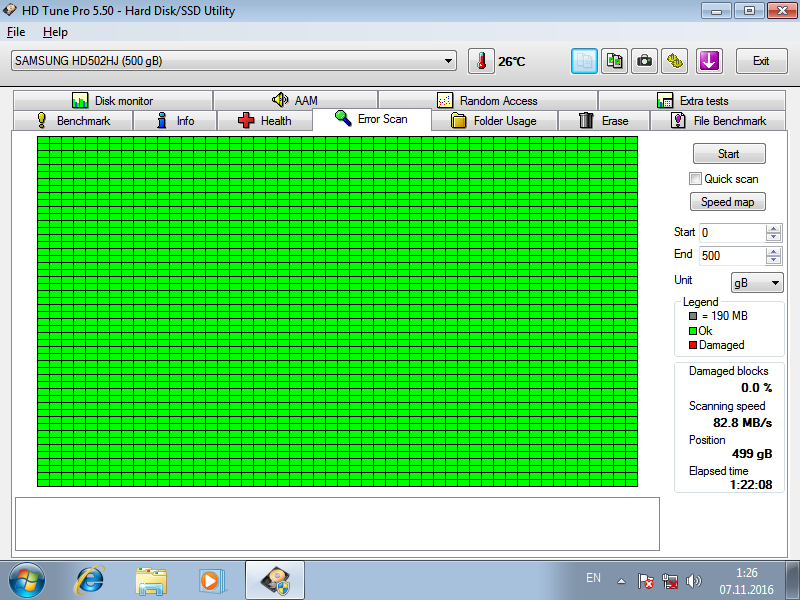Click the 1:22:08 elapsed time value
Image resolution: width=800 pixels, height=600 pixels.
click(x=751, y=485)
